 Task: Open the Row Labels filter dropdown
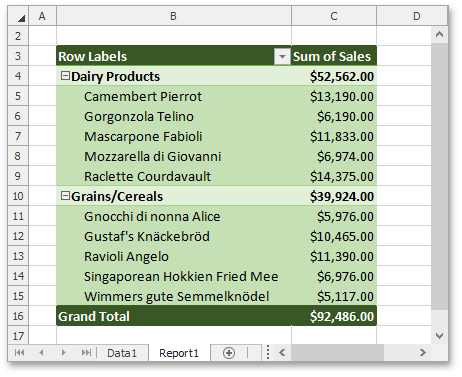pos(282,57)
